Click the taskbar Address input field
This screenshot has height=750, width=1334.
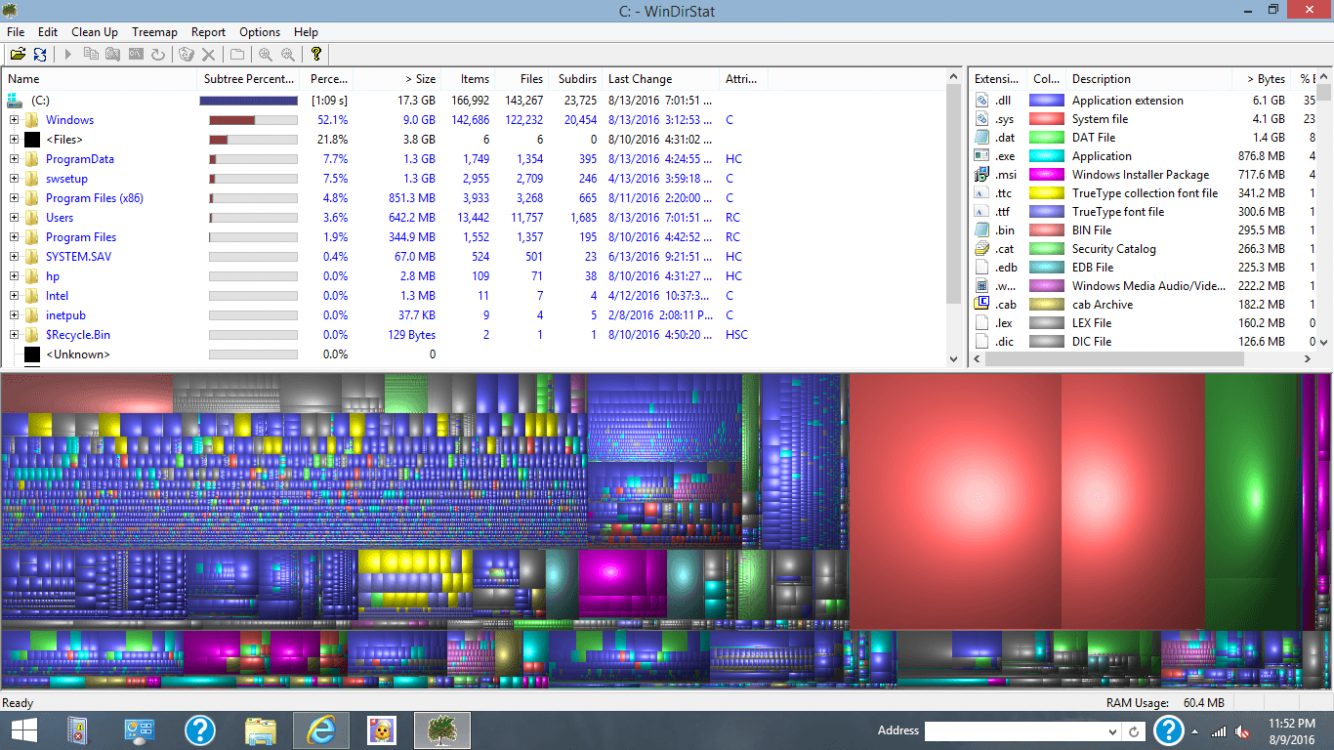[x=1016, y=731]
